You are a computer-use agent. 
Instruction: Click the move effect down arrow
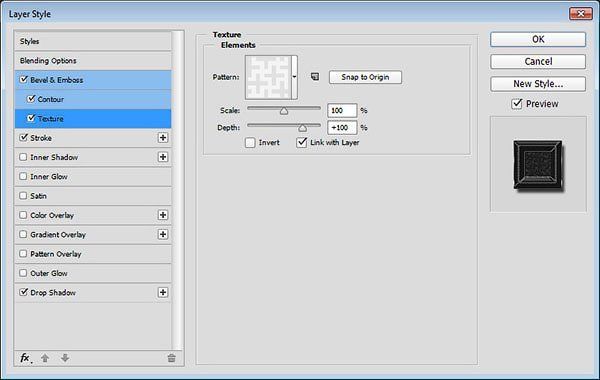pyautogui.click(x=65, y=358)
